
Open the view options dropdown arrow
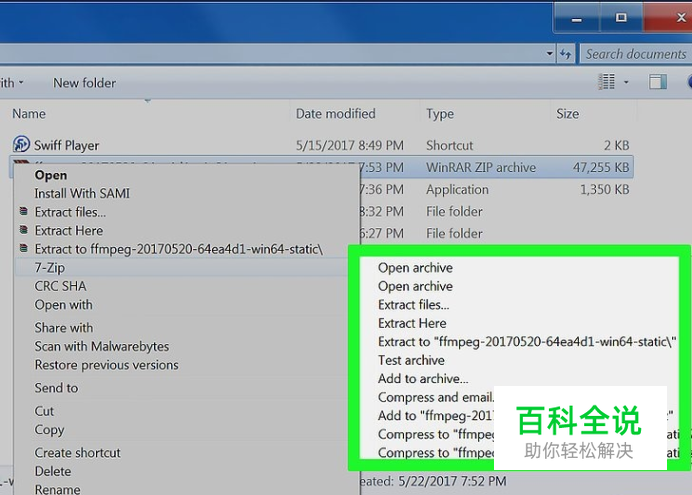click(626, 82)
